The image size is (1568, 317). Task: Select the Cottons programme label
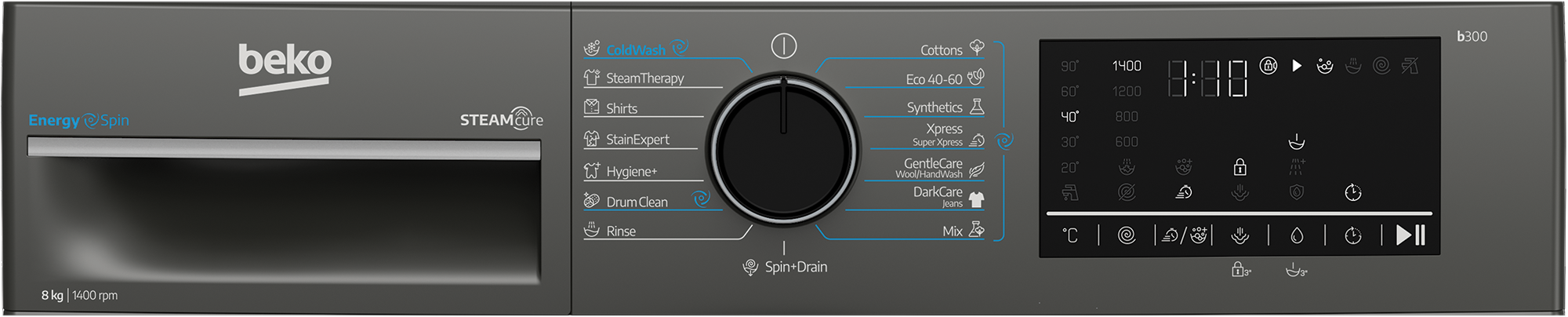click(941, 50)
